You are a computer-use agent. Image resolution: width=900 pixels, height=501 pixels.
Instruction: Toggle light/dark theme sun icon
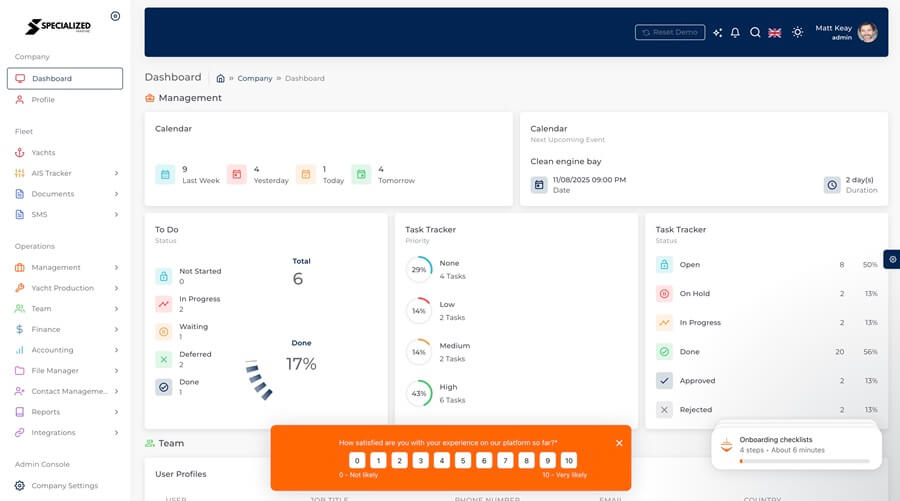coord(797,33)
